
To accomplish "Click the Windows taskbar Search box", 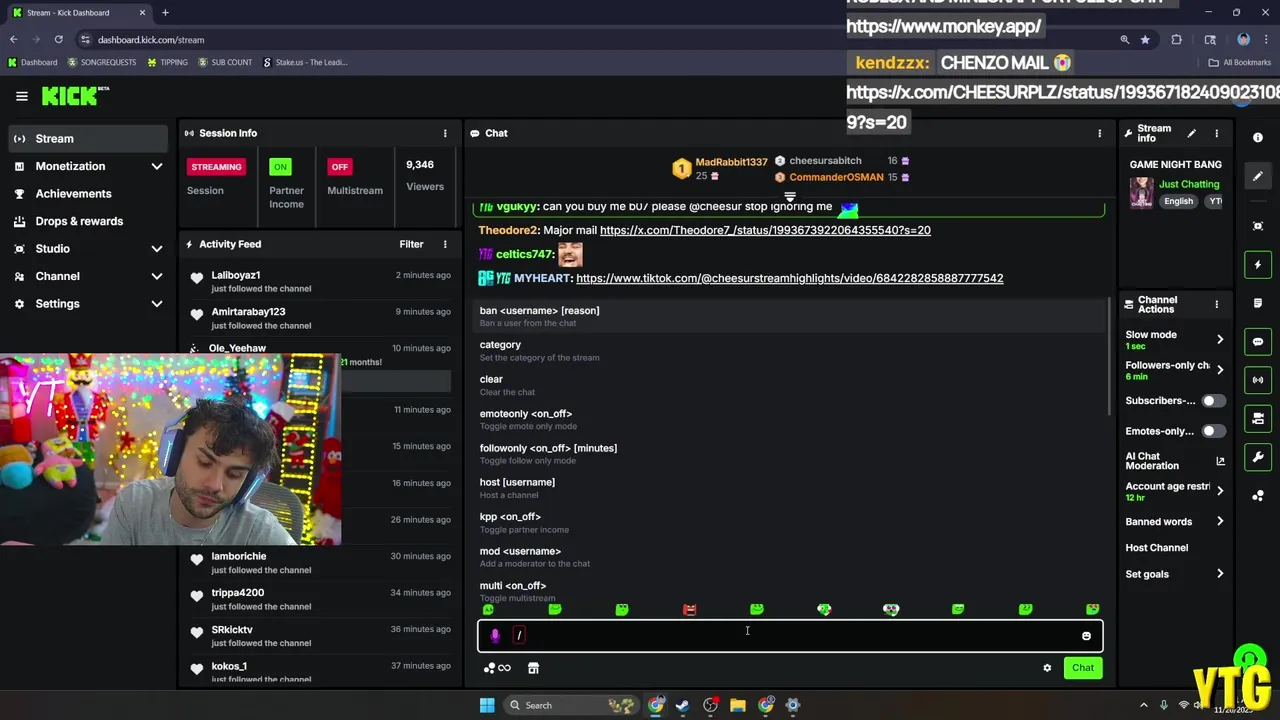I will tap(570, 705).
